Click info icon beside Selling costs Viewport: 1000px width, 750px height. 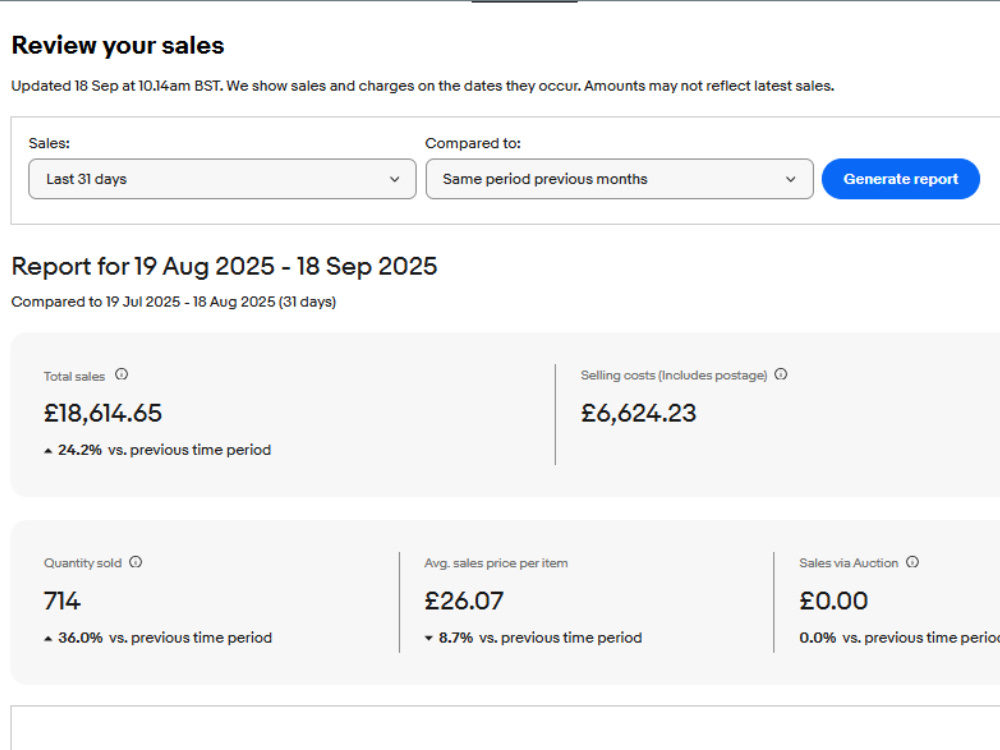(x=781, y=374)
